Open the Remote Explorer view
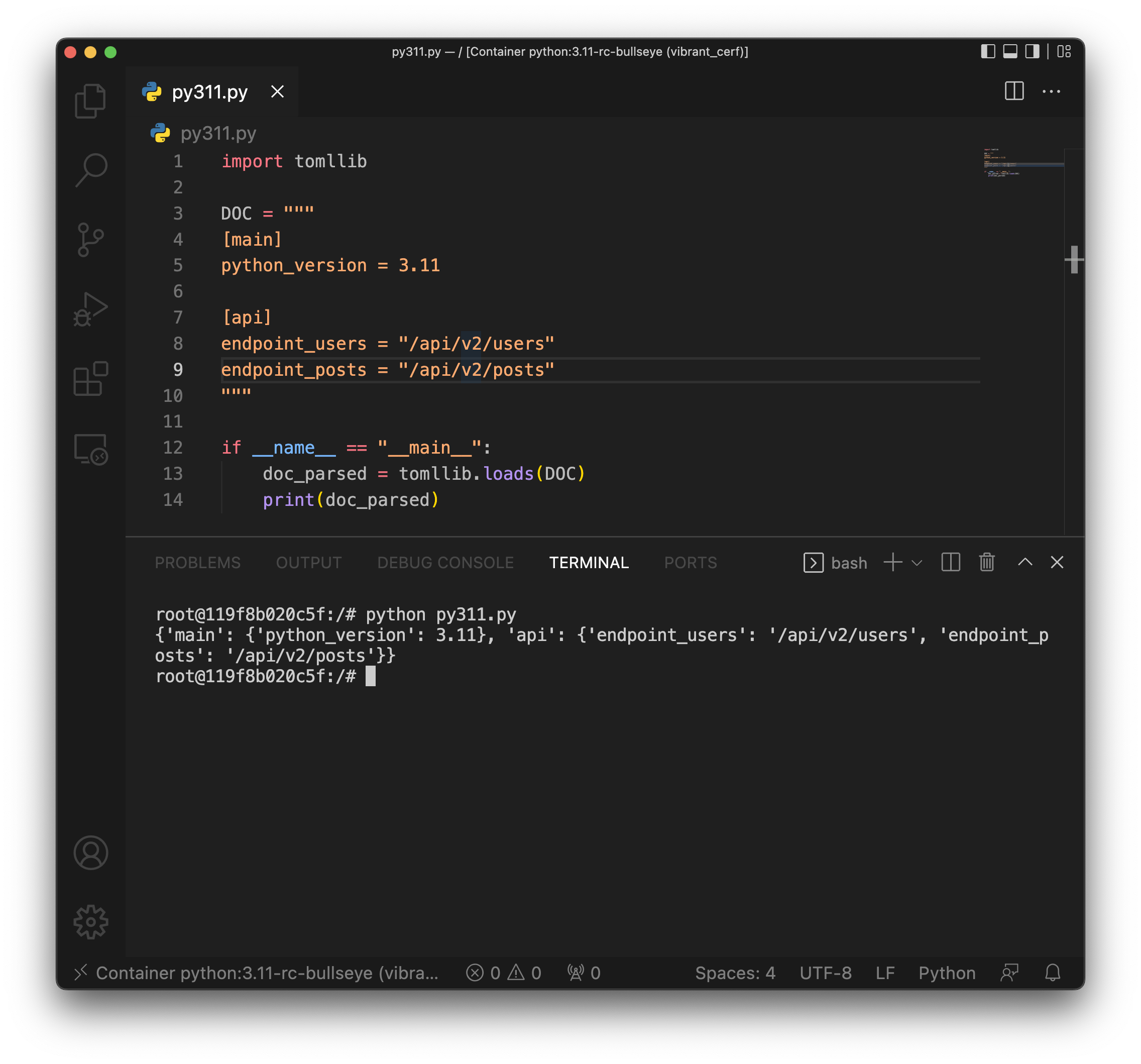Image resolution: width=1141 pixels, height=1064 pixels. 91,451
